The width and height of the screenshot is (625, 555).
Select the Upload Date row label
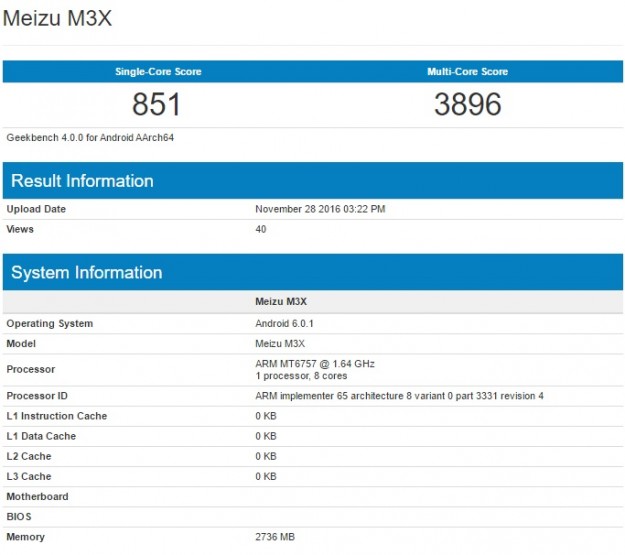(36, 209)
